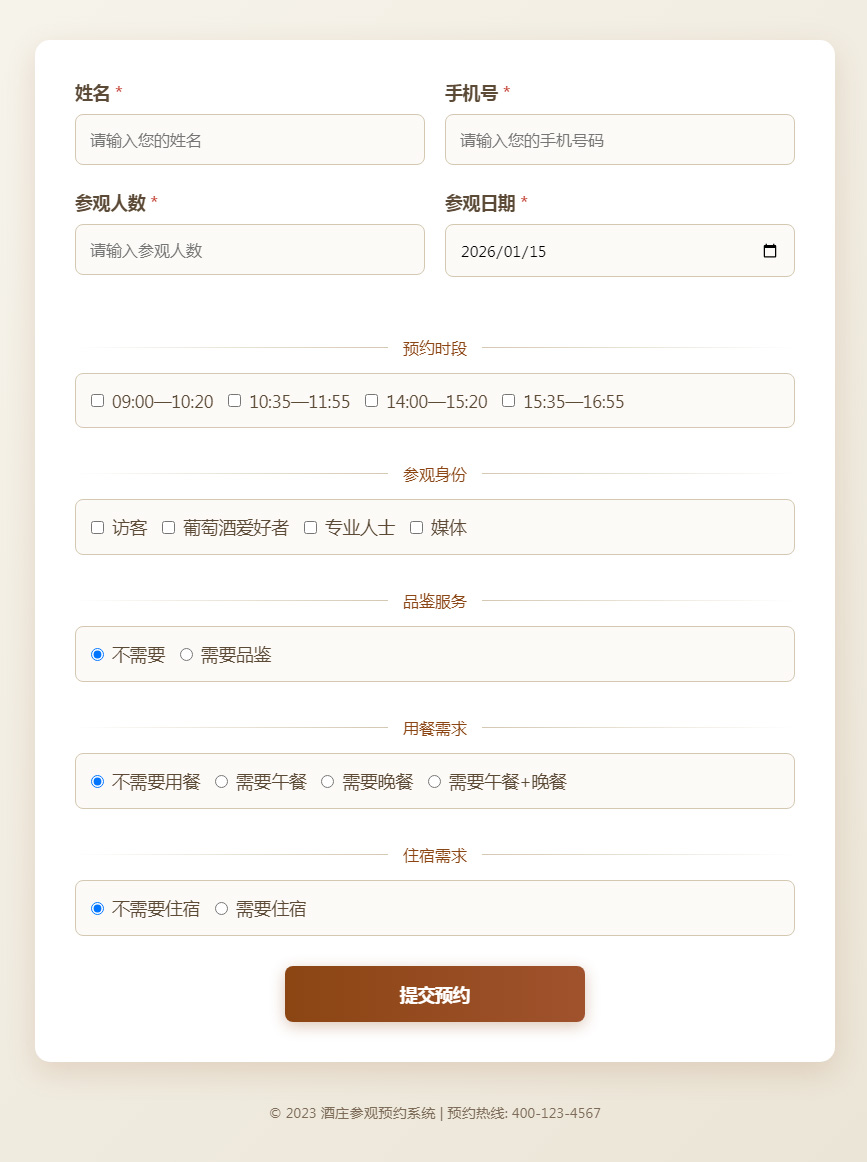
Task: Check the 专业人士 identity option
Action: point(311,527)
